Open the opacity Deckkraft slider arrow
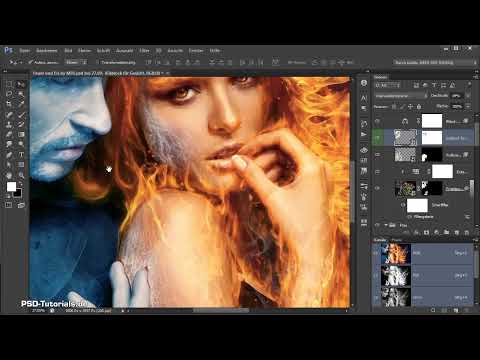Screen dimensions: 480x360 (468, 96)
